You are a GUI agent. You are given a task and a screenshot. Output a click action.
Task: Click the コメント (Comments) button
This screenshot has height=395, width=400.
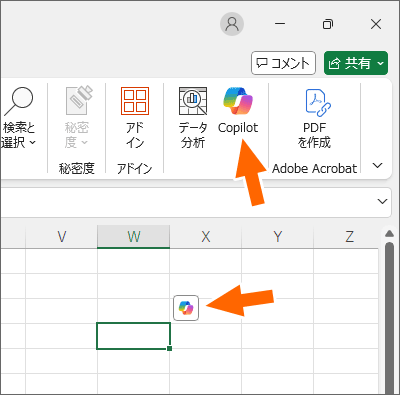click(x=283, y=63)
